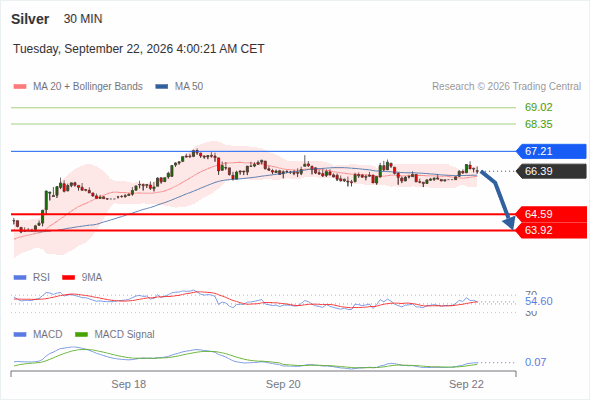The height and width of the screenshot is (400, 590).
Task: Click the MA 20 + Bollinger Bands legend swatch
Action: (20, 87)
